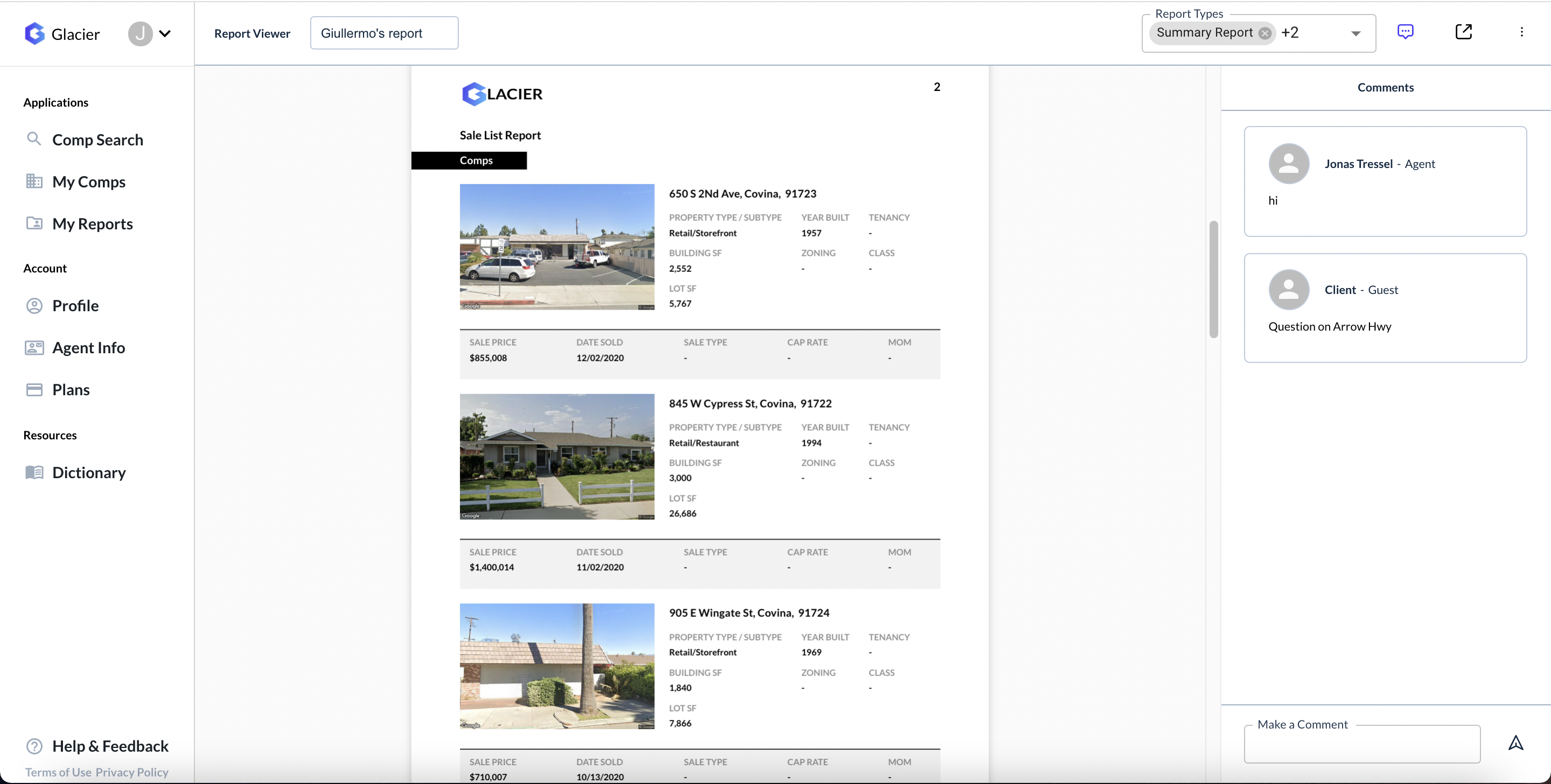Screen dimensions: 1551x784
Task: Open Agent Info
Action: (x=88, y=347)
